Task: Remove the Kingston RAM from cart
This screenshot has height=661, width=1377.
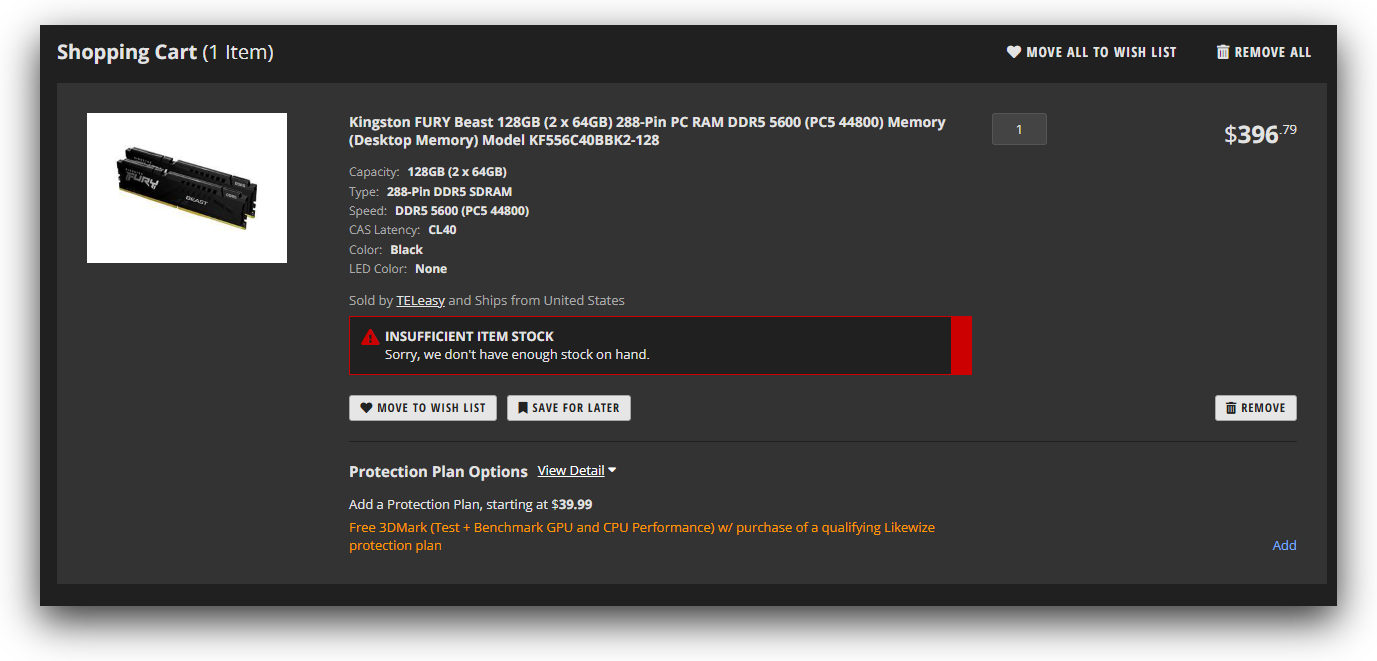Action: [x=1256, y=408]
